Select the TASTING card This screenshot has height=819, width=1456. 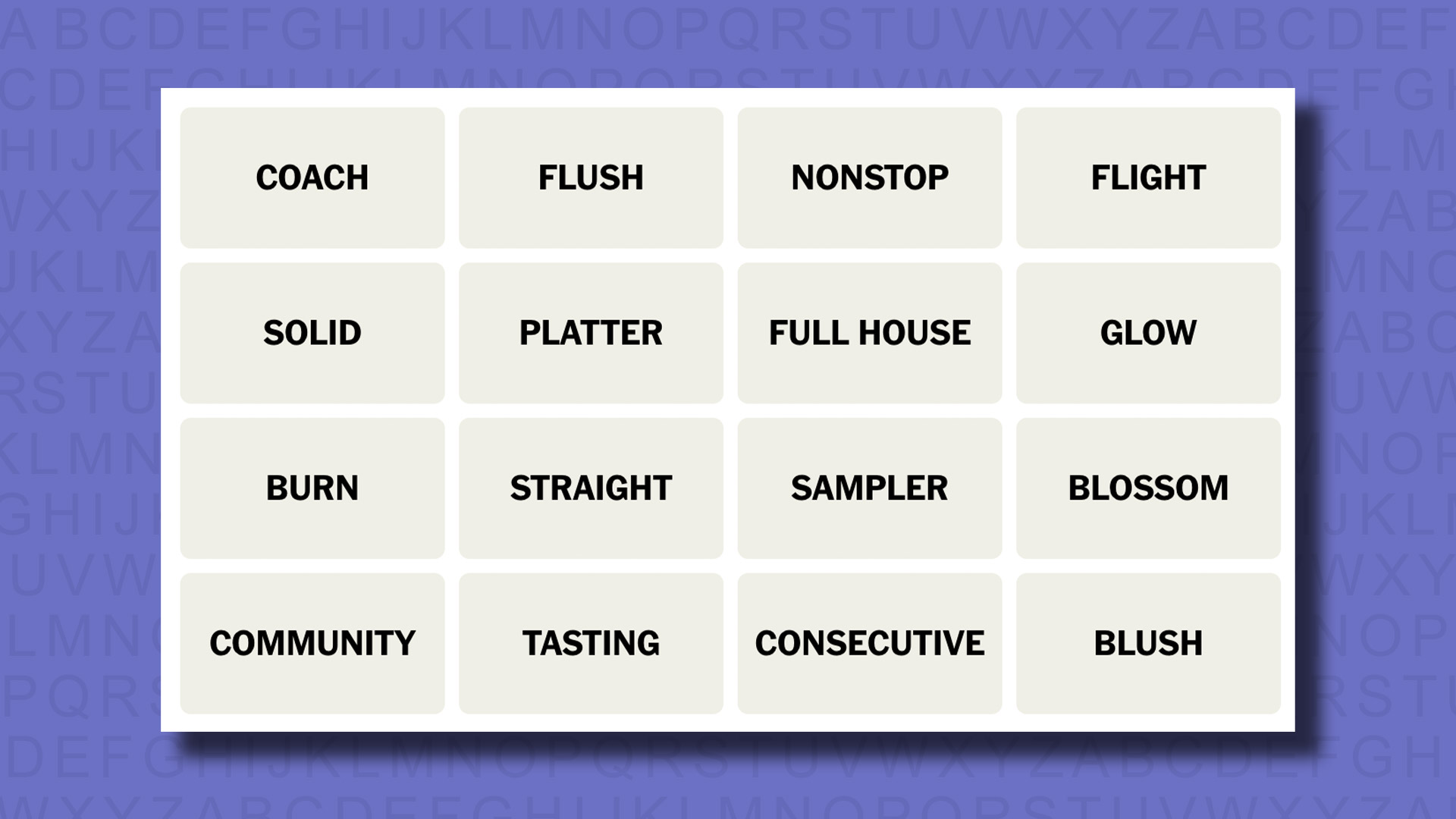[591, 643]
